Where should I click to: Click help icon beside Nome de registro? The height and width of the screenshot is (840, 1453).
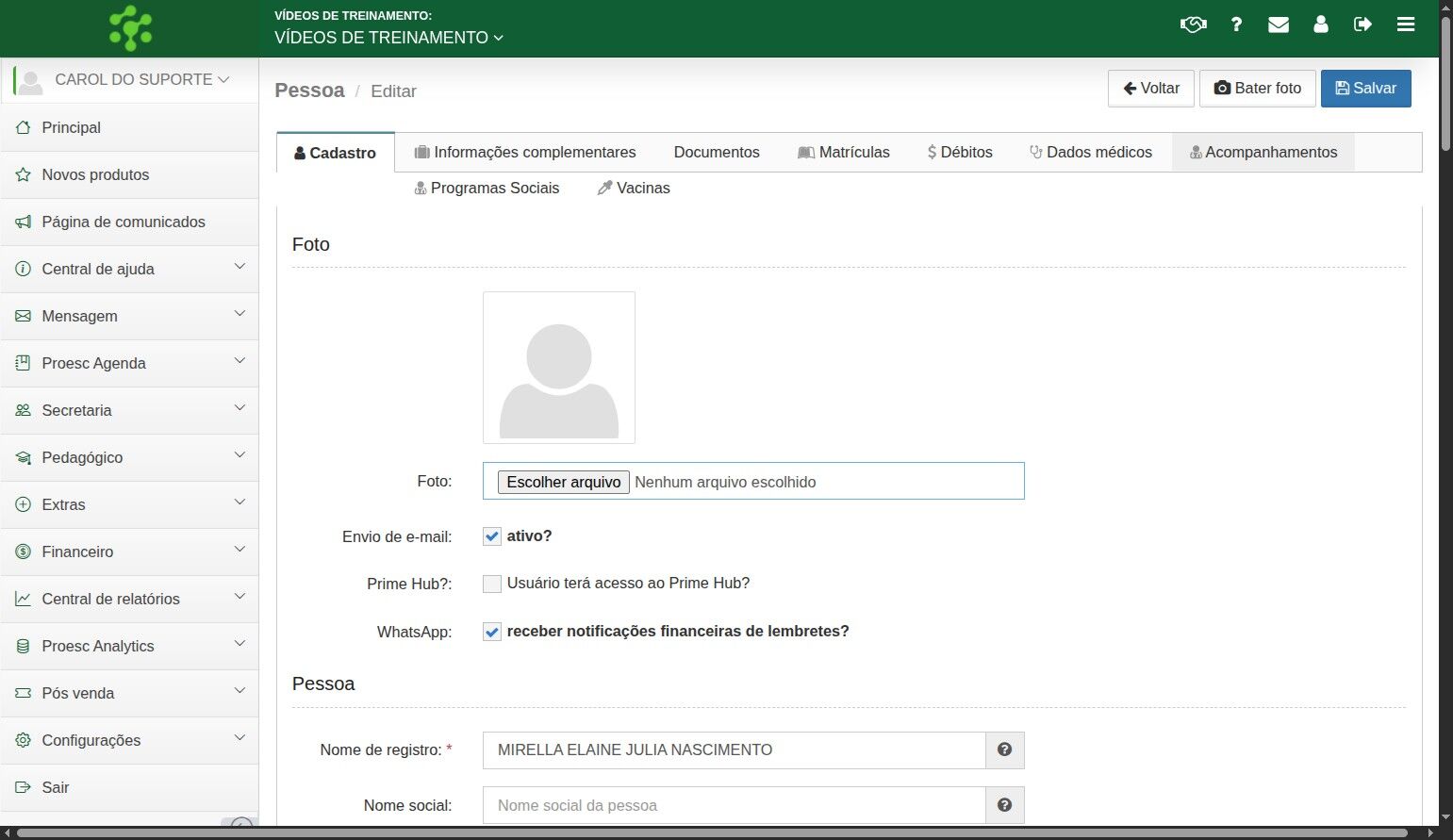click(x=1004, y=750)
